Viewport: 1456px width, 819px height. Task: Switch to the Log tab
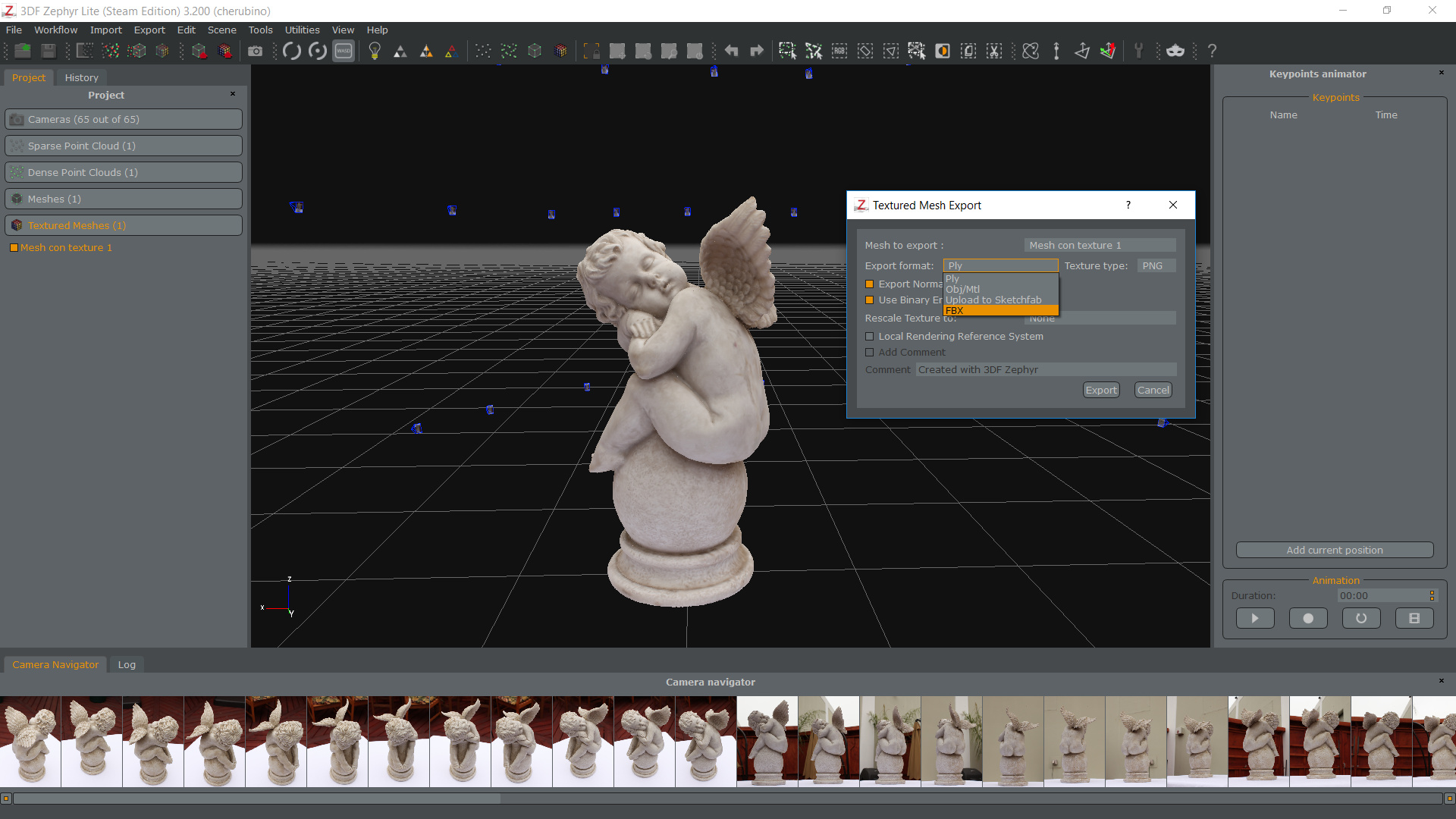pyautogui.click(x=126, y=664)
